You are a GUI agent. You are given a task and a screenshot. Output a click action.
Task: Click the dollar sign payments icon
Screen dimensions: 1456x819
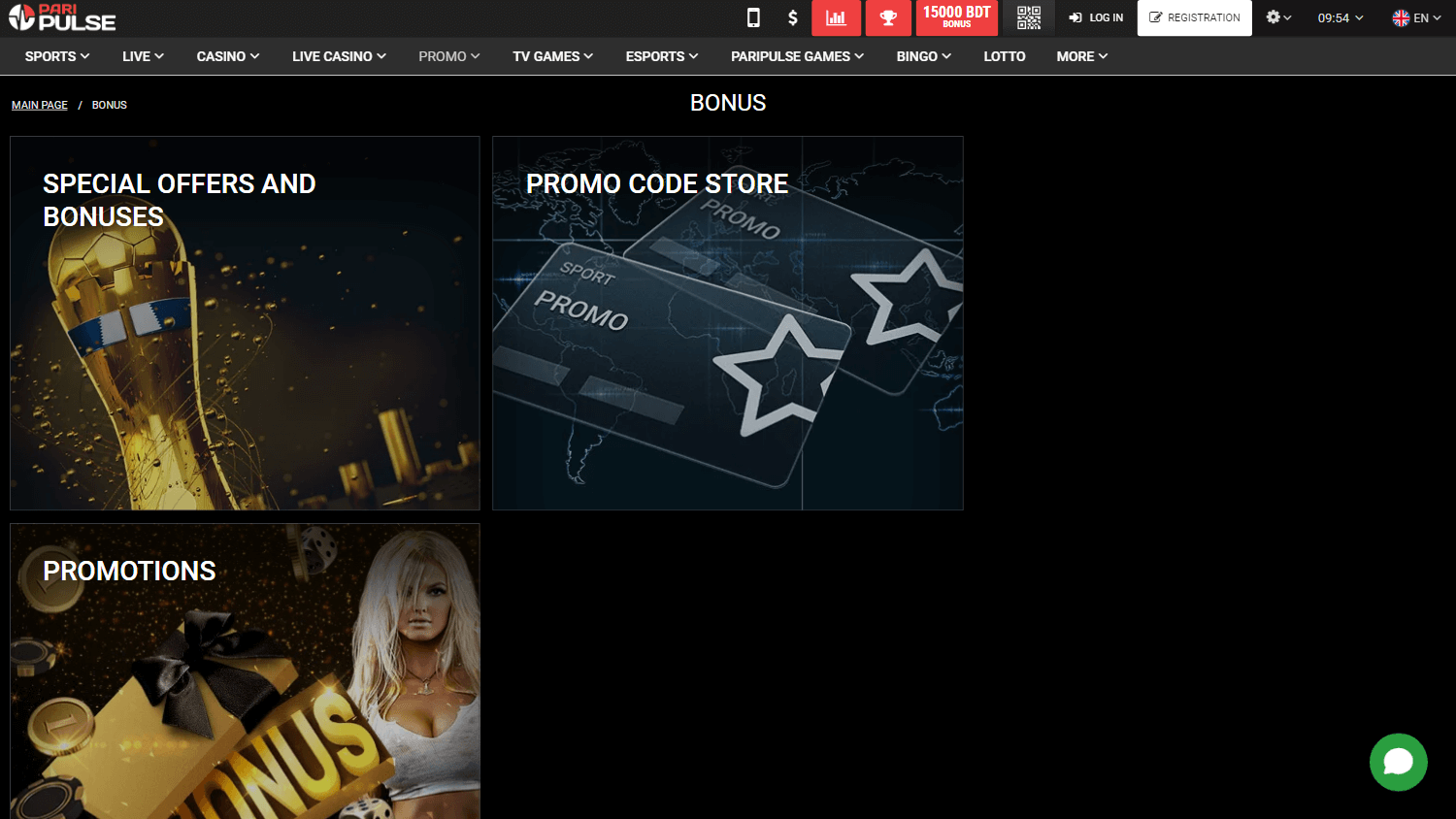pos(793,17)
